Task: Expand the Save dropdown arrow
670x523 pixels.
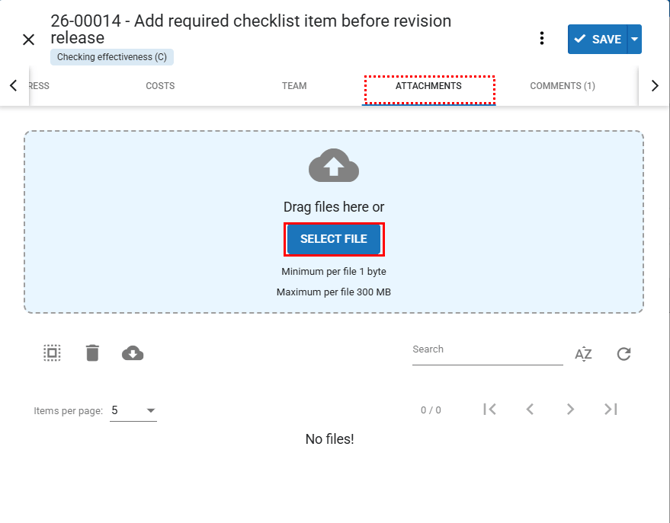Action: point(633,39)
